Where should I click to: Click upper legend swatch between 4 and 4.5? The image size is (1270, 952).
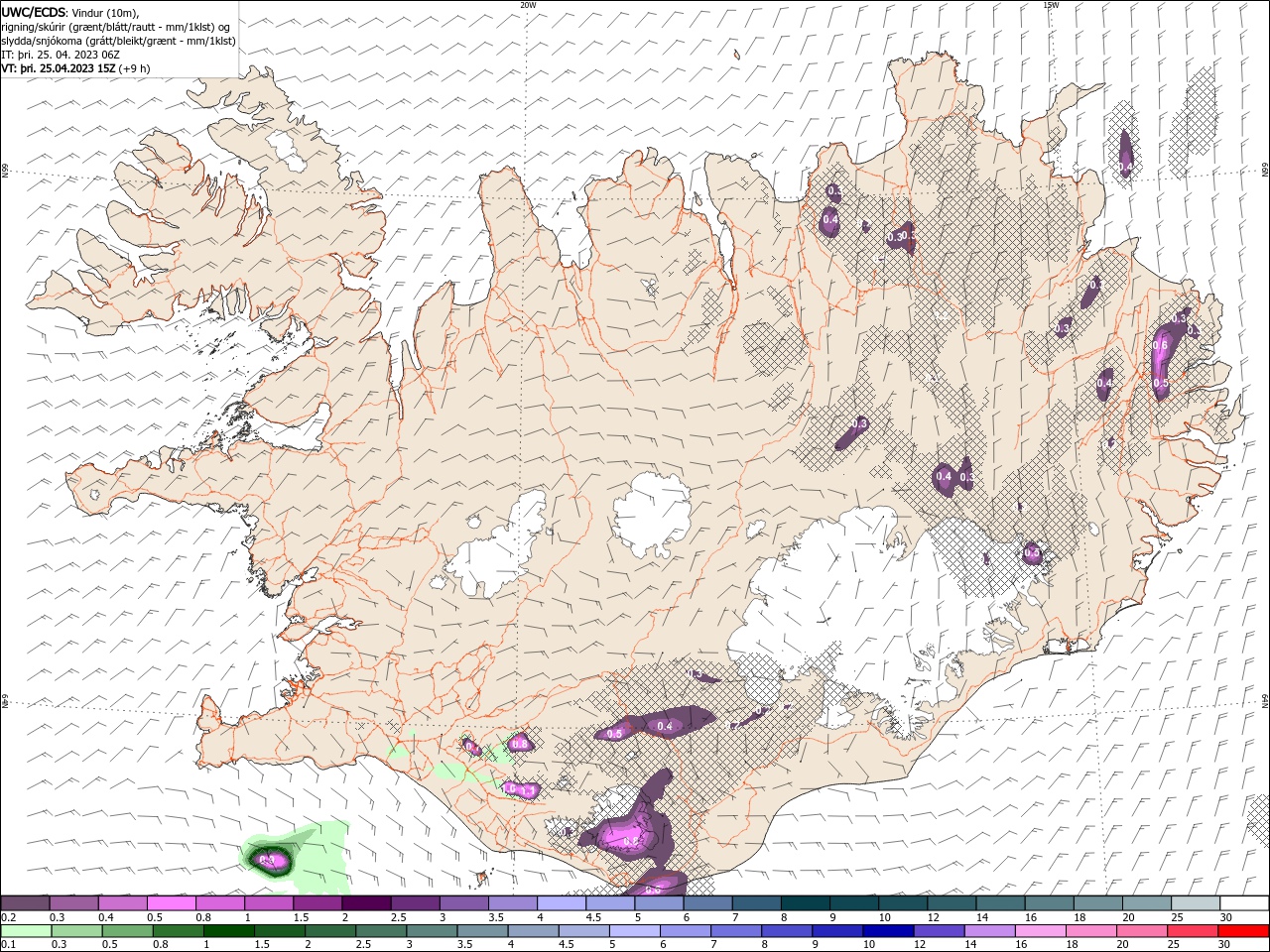pos(562,903)
